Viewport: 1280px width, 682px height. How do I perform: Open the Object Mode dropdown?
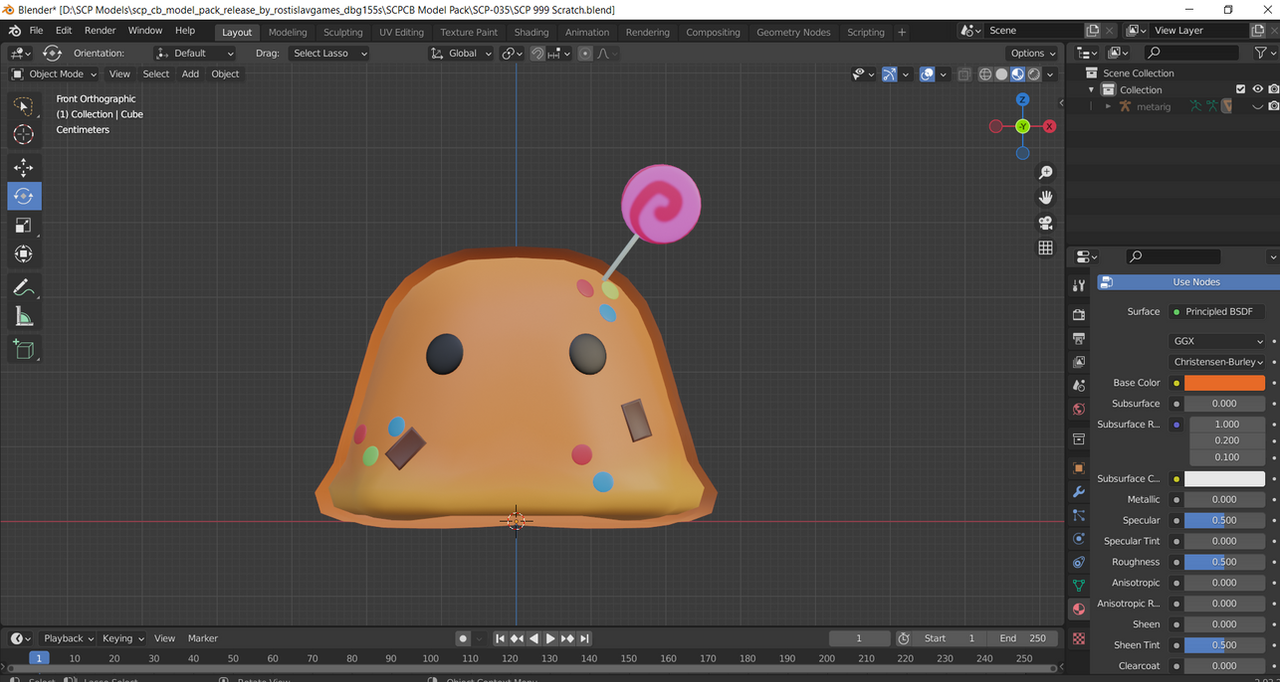tap(54, 74)
